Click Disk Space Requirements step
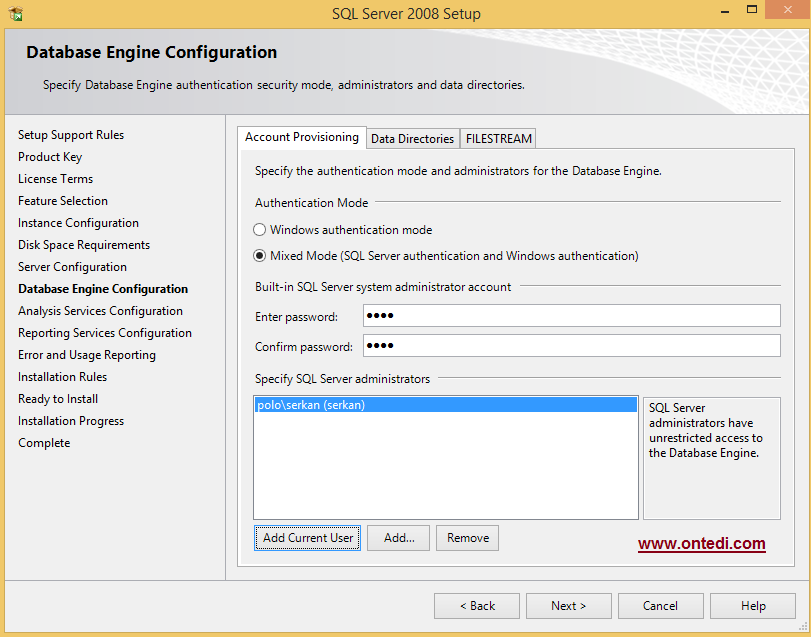The image size is (811, 637). pyautogui.click(x=84, y=245)
